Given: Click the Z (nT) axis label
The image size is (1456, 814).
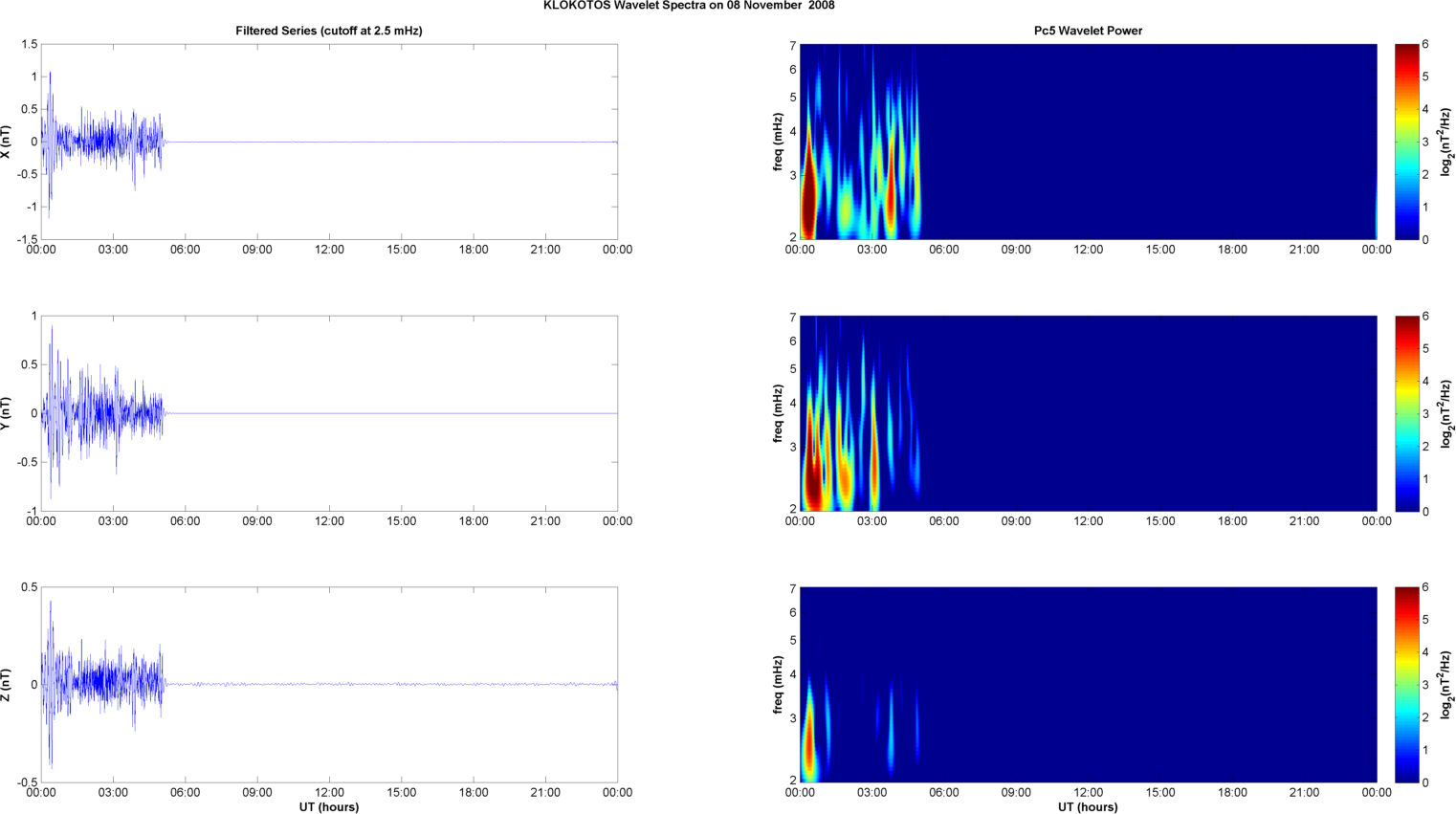Looking at the screenshot, I should pos(6,685).
